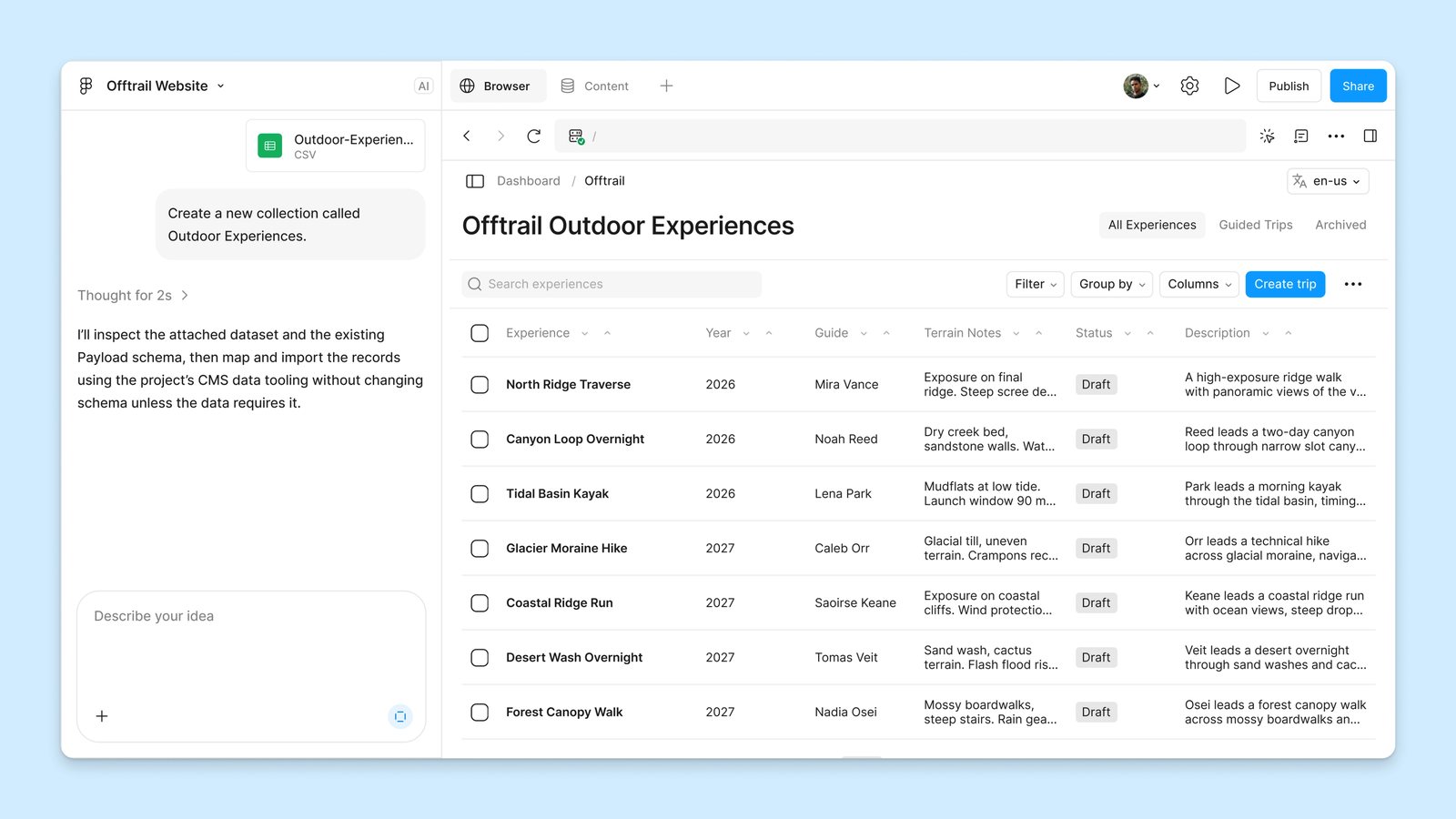Viewport: 1456px width, 819px height.
Task: Check the Tidal Basin Kayak row
Action: (x=480, y=493)
